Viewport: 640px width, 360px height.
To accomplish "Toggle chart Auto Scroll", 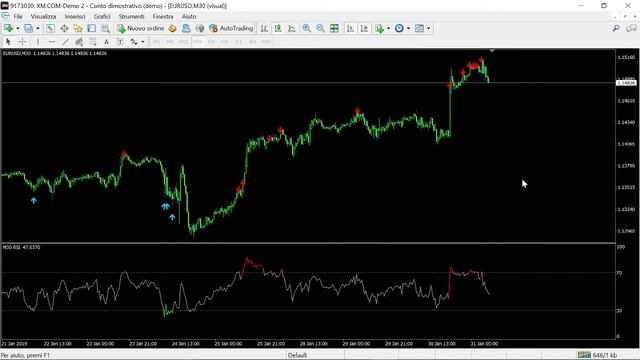I will 350,28.
